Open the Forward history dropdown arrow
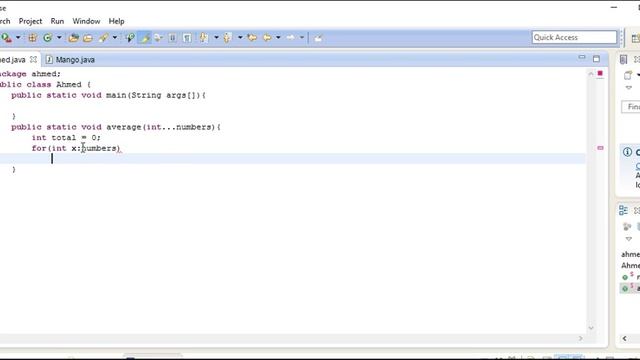The width and height of the screenshot is (640, 360). pyautogui.click(x=302, y=38)
